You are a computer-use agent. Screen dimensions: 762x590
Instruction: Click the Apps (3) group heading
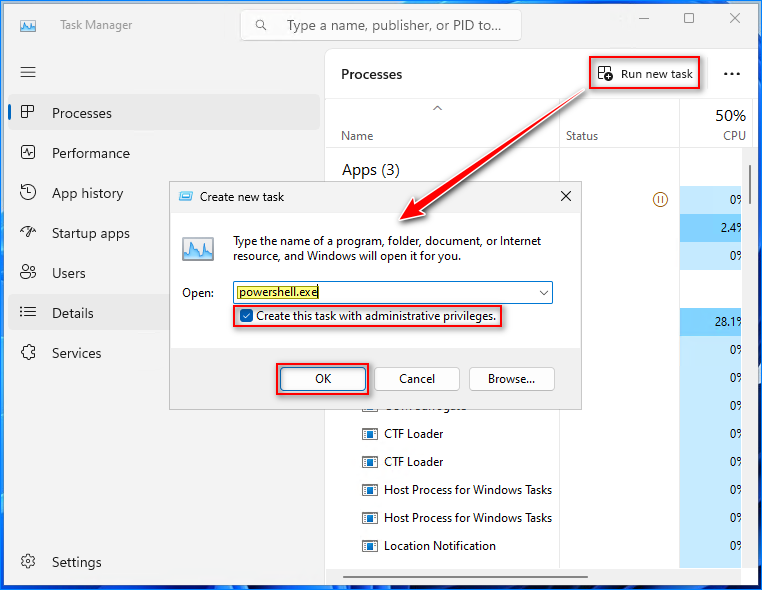tap(371, 170)
